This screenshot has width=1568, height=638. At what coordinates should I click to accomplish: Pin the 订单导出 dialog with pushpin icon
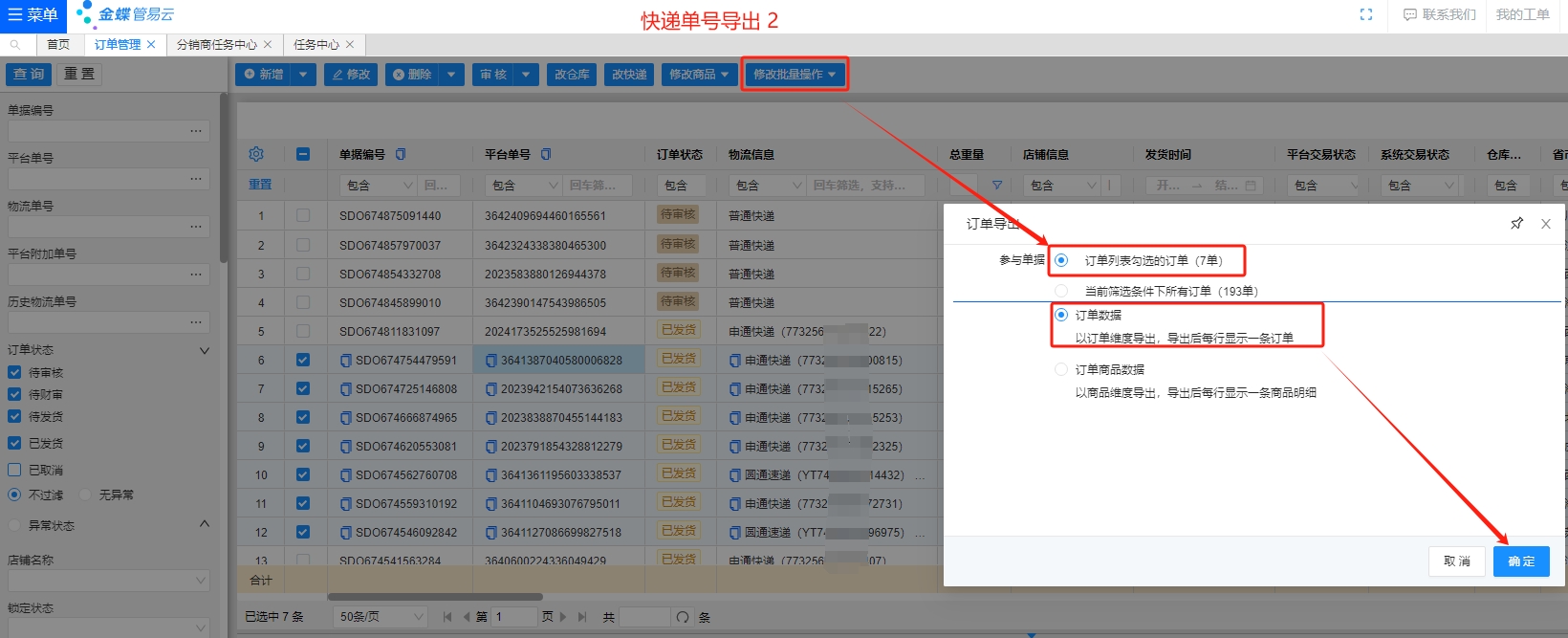[1516, 224]
